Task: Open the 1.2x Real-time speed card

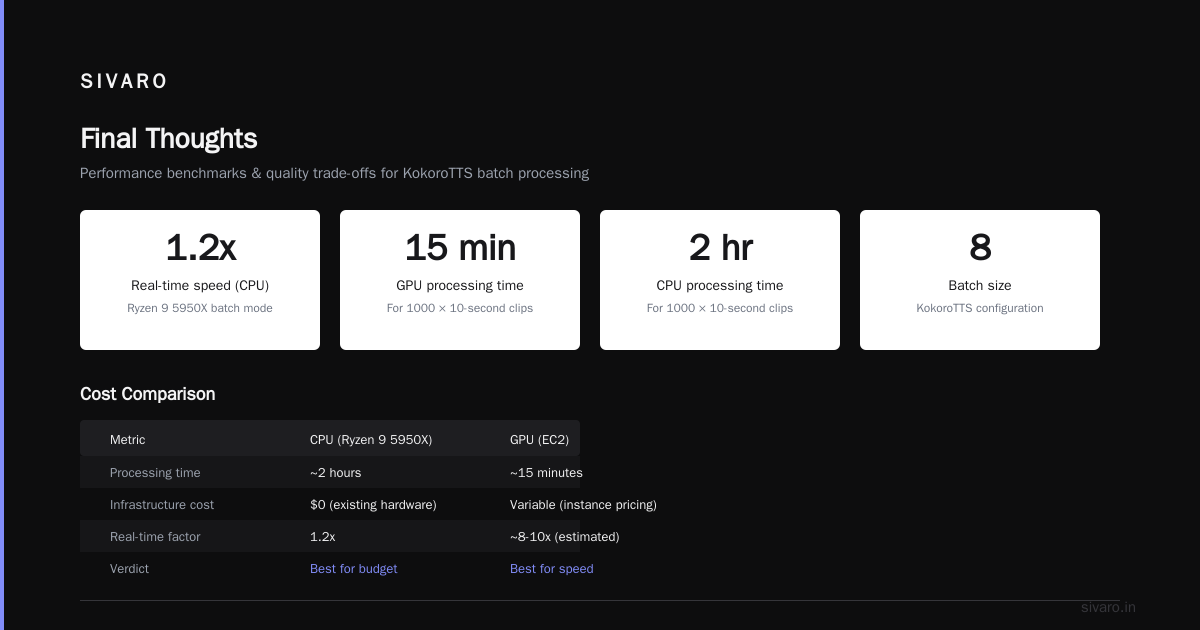Action: [x=200, y=280]
